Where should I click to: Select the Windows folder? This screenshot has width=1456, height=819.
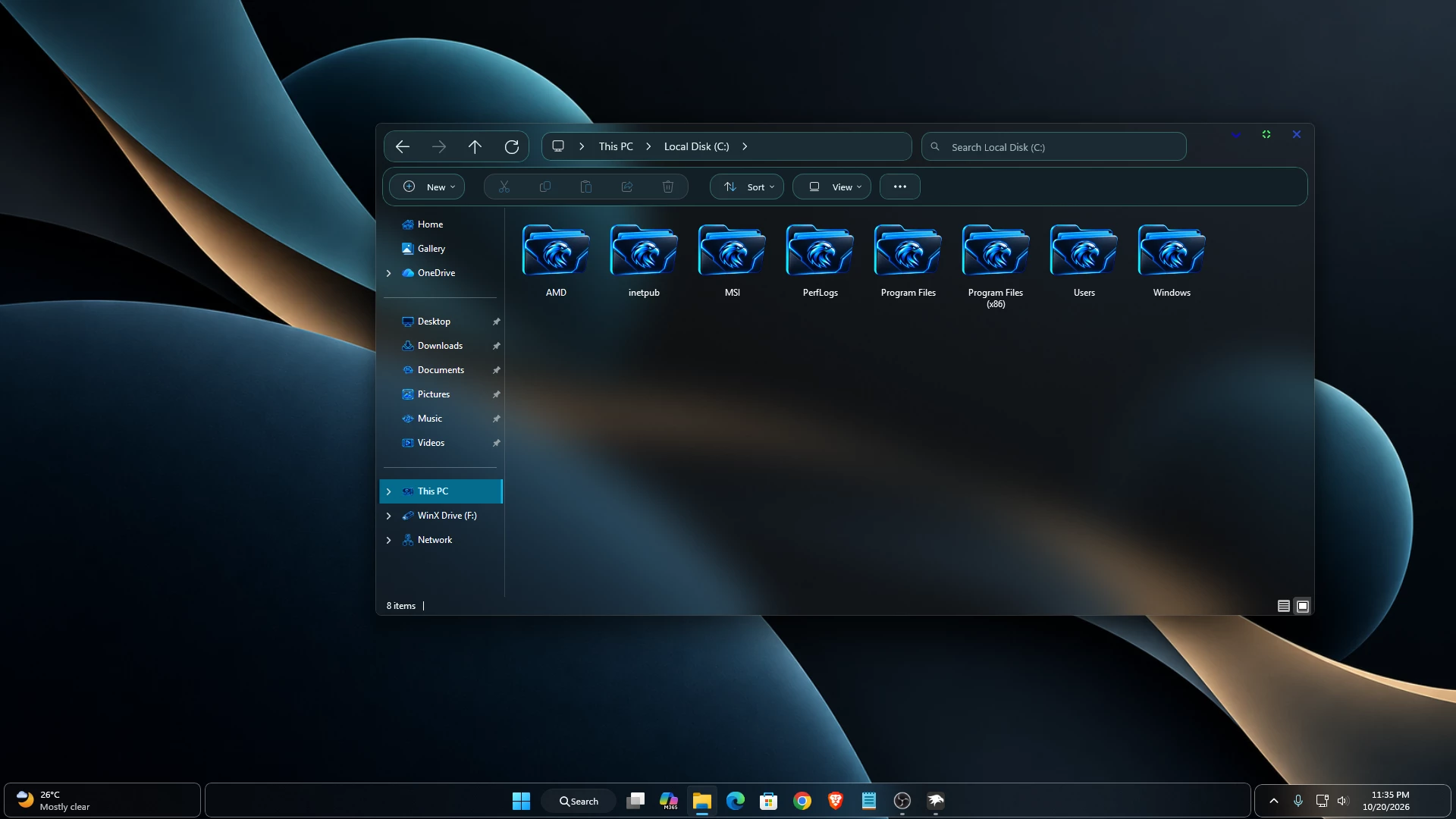pyautogui.click(x=1172, y=260)
